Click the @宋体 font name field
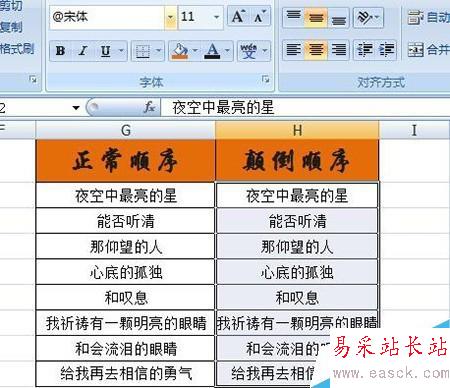 coord(108,17)
